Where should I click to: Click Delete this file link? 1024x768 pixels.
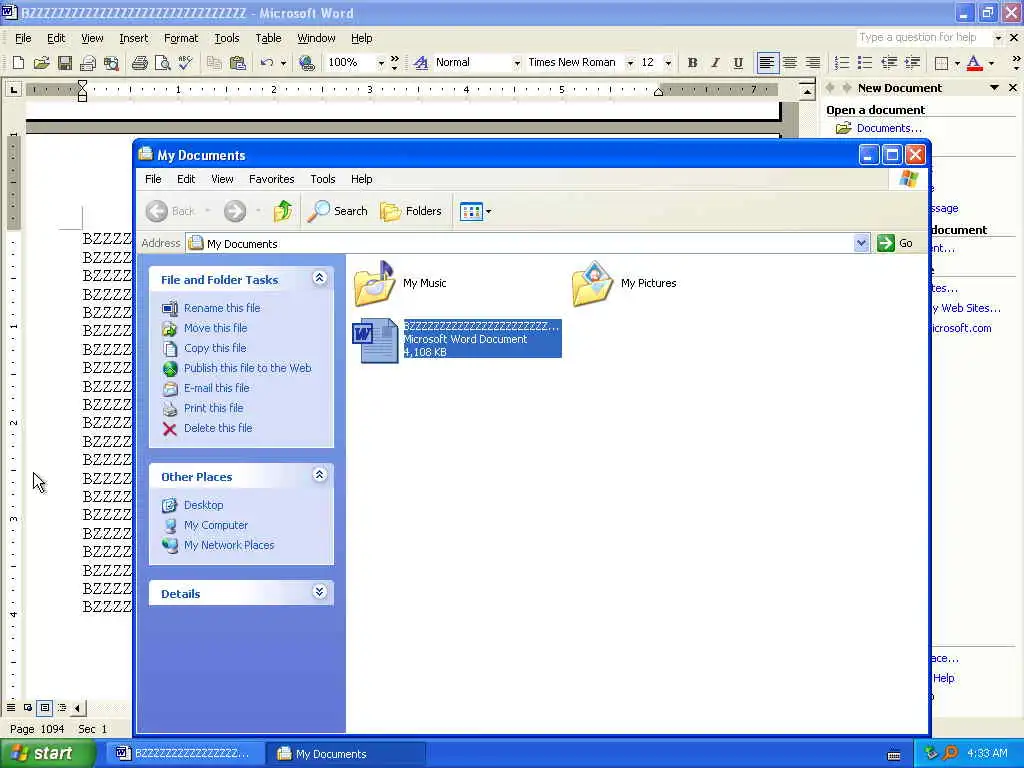(218, 428)
